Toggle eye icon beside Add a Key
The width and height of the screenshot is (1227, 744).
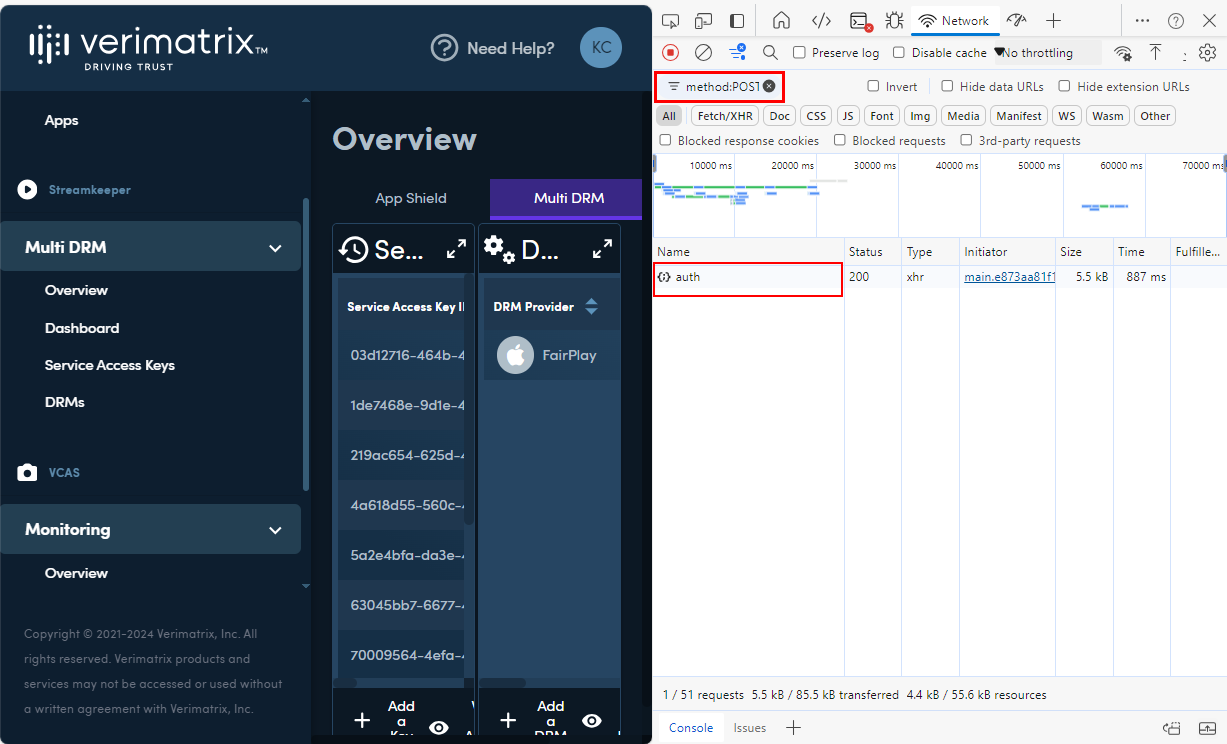tap(438, 727)
